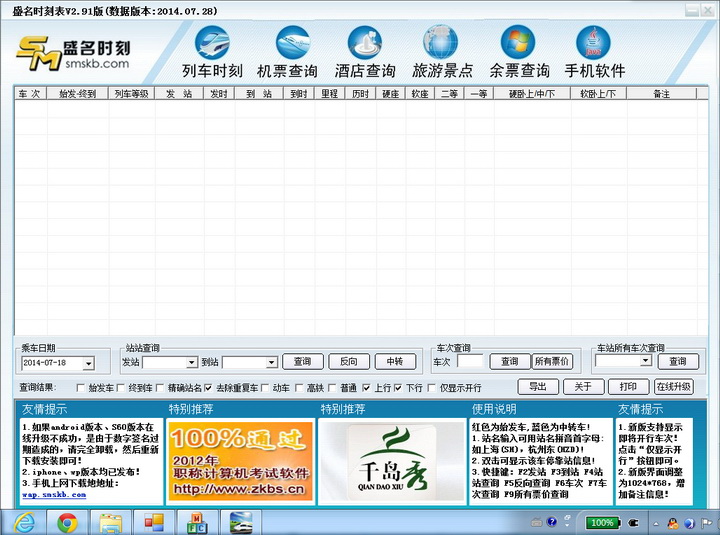Sort by the 硬卧上/中/下 column header
The height and width of the screenshot is (535, 720).
point(532,94)
